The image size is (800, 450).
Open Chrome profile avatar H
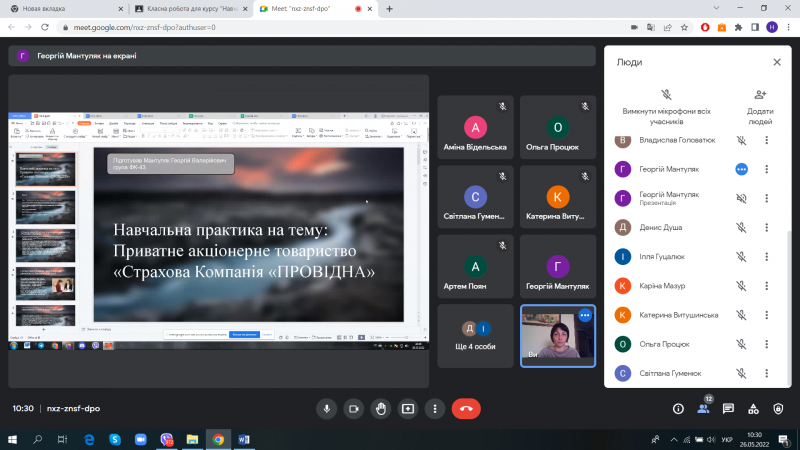tap(772, 28)
